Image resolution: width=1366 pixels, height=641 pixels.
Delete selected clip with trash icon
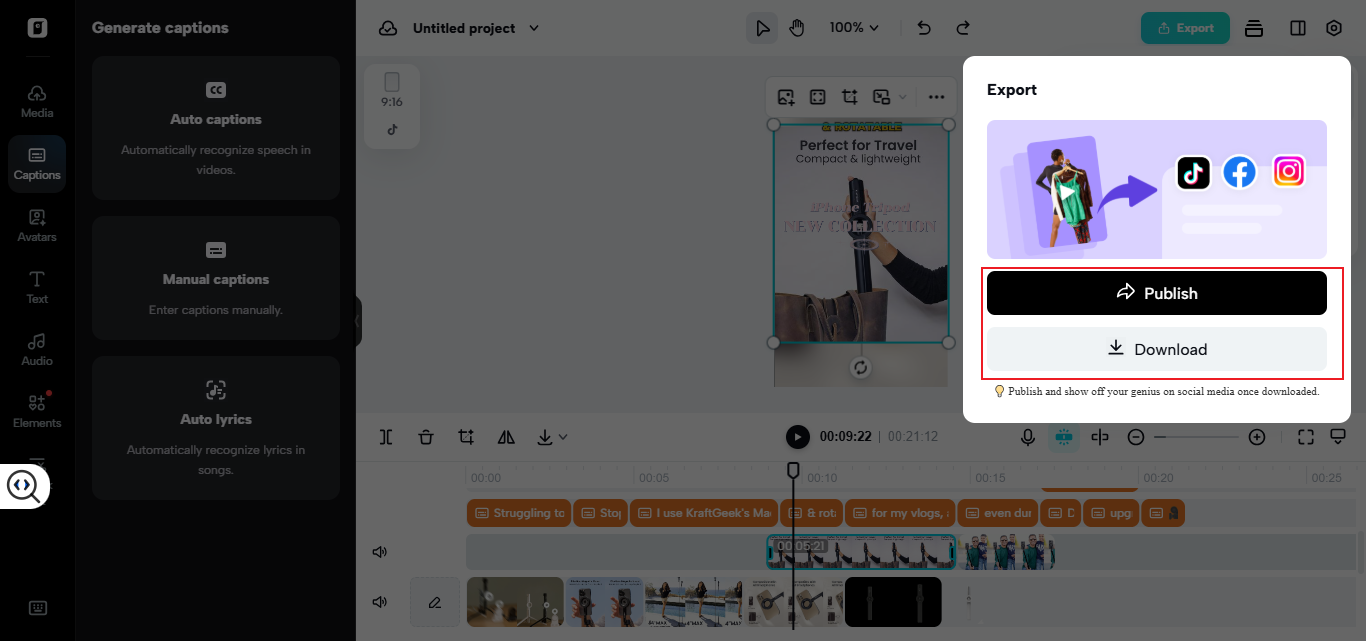pos(426,437)
